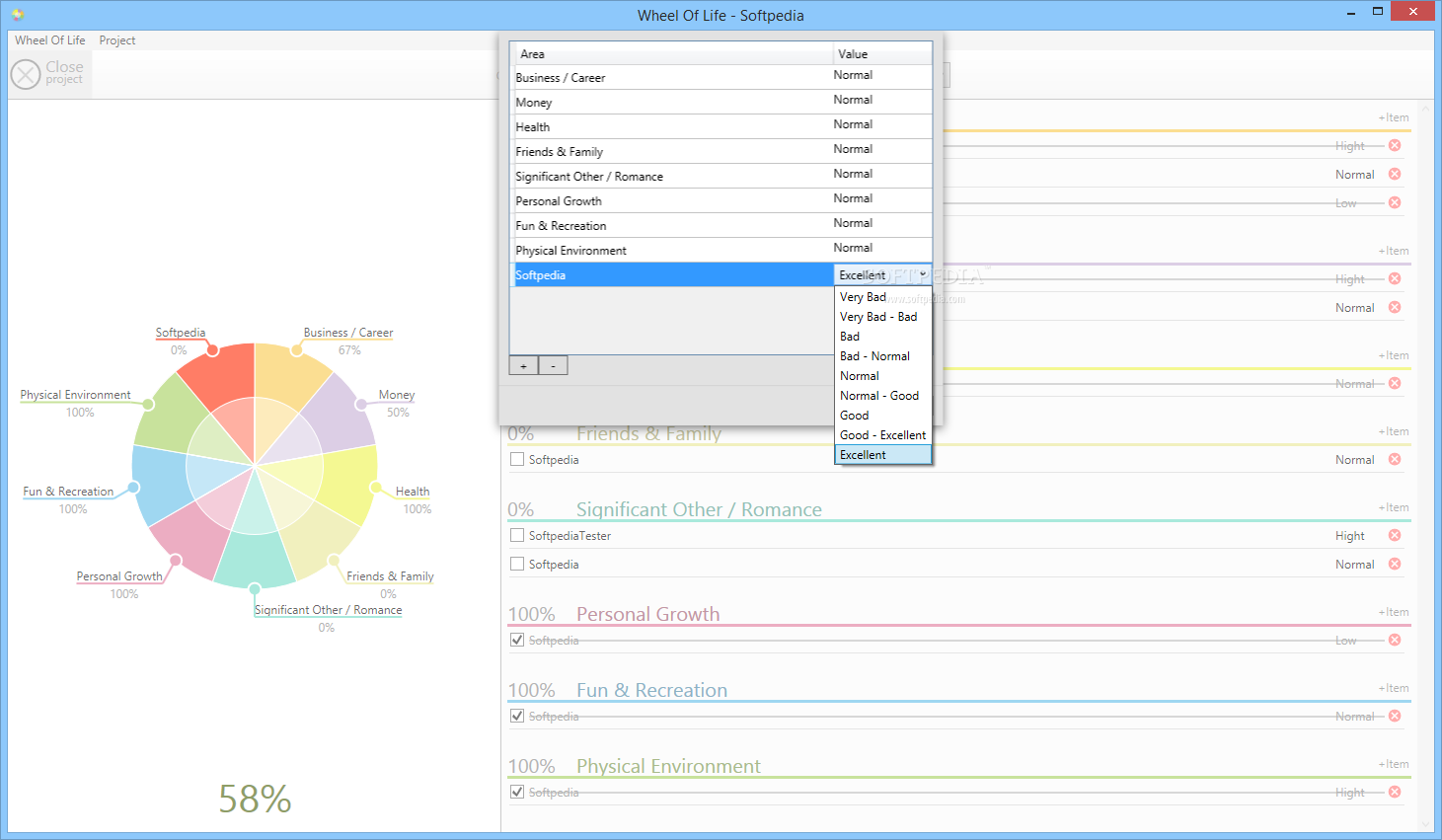1442x840 pixels.
Task: Select Friends & Family row in table
Action: pos(721,151)
